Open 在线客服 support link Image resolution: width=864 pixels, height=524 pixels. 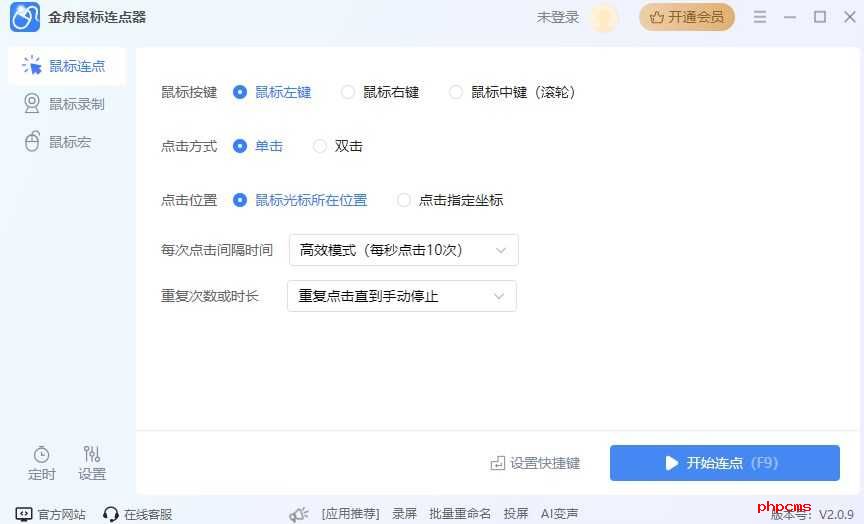138,514
